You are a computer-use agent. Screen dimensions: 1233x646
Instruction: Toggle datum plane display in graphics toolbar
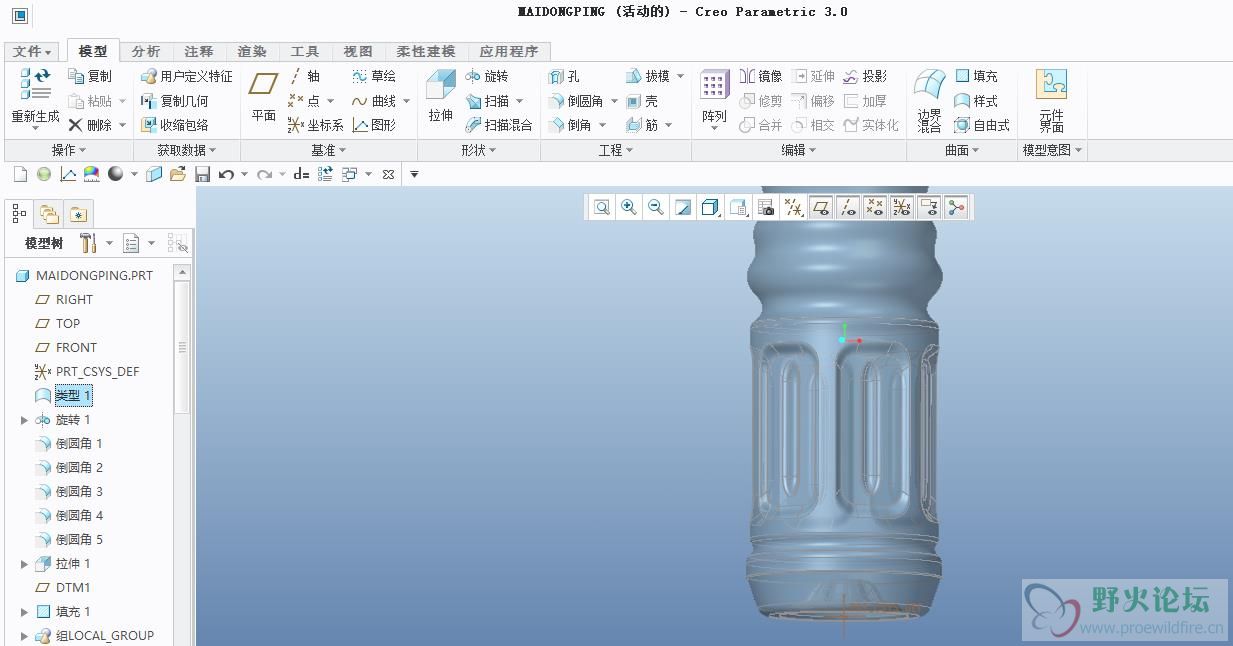(x=821, y=207)
